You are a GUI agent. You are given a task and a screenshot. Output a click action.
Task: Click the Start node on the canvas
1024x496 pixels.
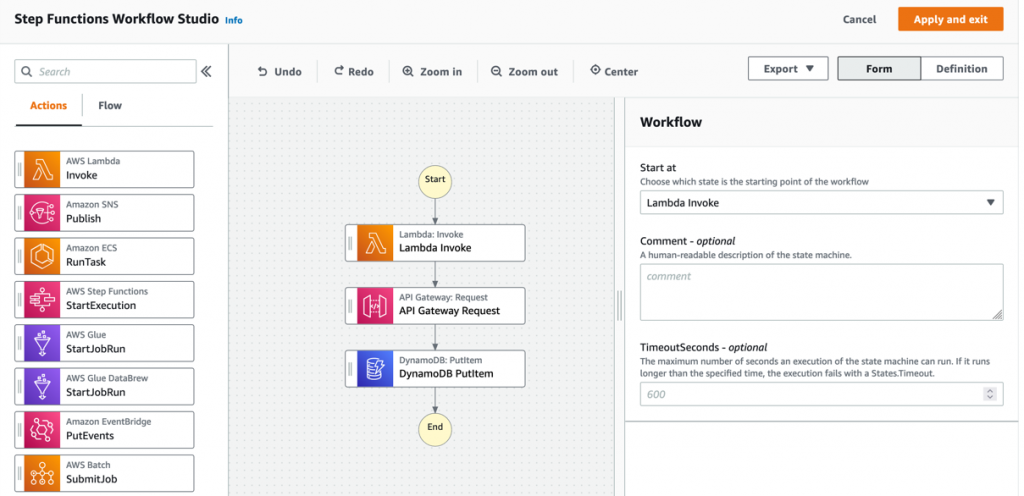pos(435,180)
